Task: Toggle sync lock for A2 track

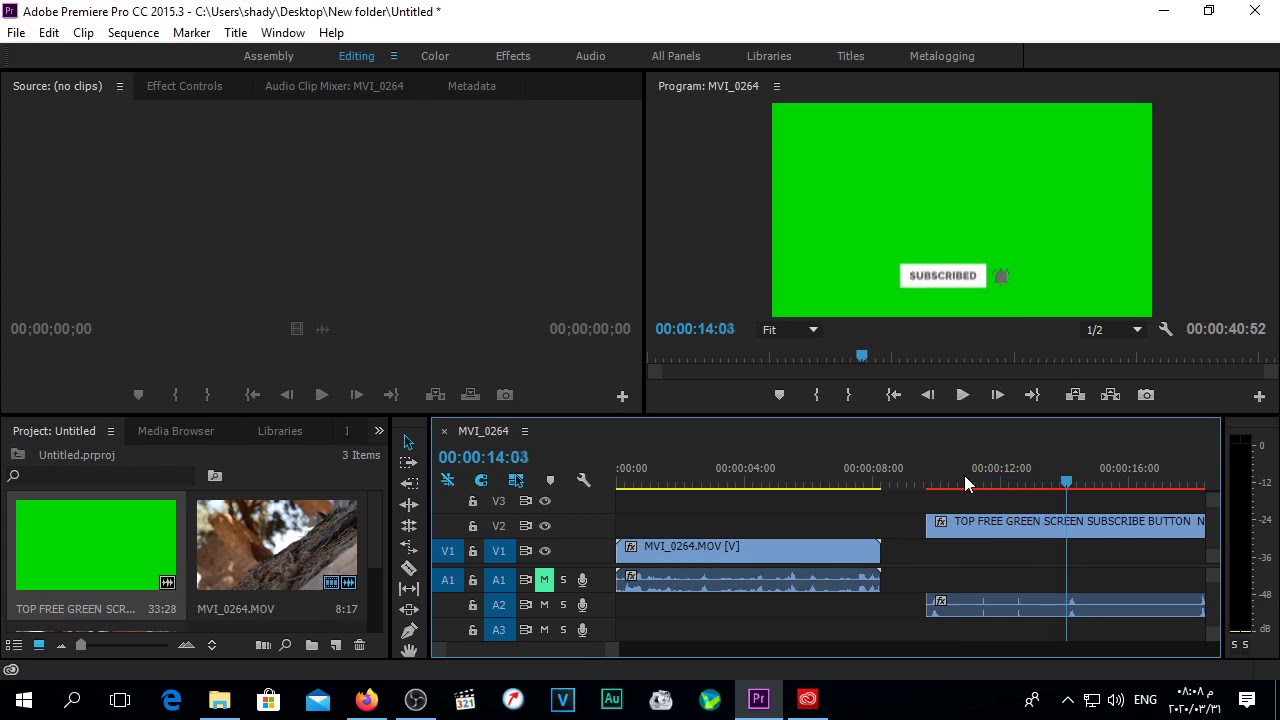Action: point(525,605)
